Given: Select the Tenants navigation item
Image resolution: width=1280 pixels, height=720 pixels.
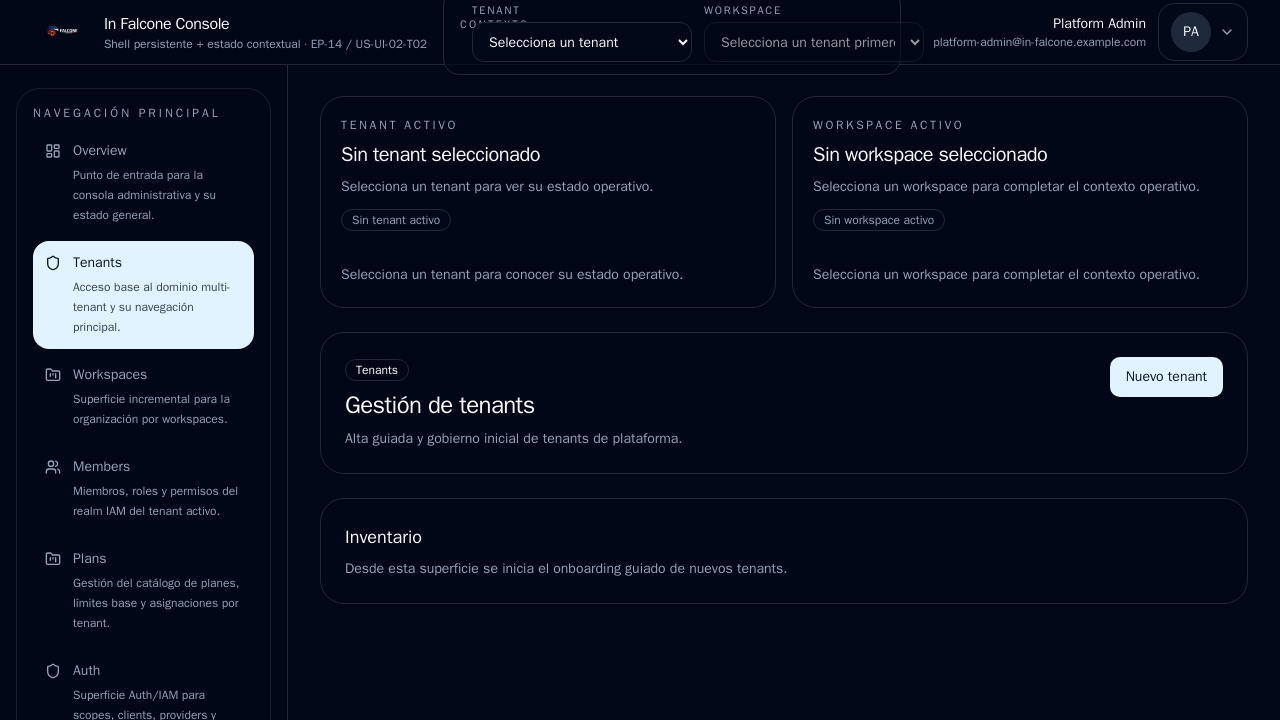Looking at the screenshot, I should pyautogui.click(x=143, y=295).
